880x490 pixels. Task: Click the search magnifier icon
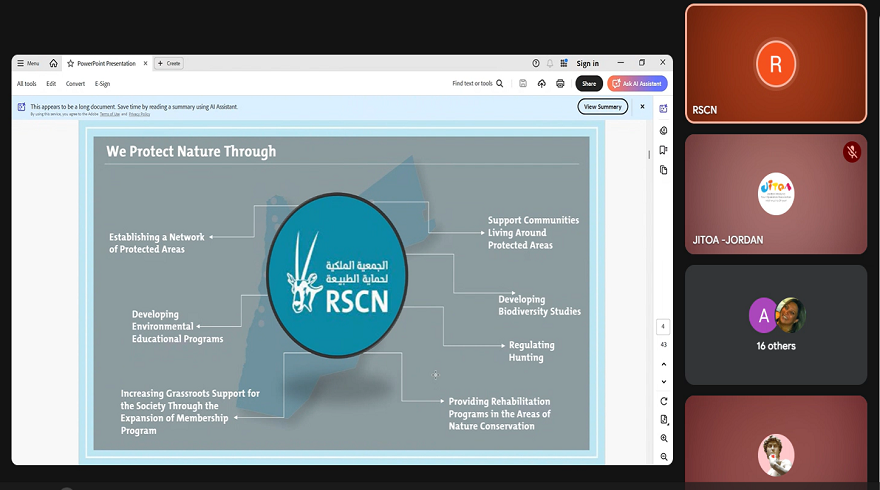pyautogui.click(x=499, y=84)
